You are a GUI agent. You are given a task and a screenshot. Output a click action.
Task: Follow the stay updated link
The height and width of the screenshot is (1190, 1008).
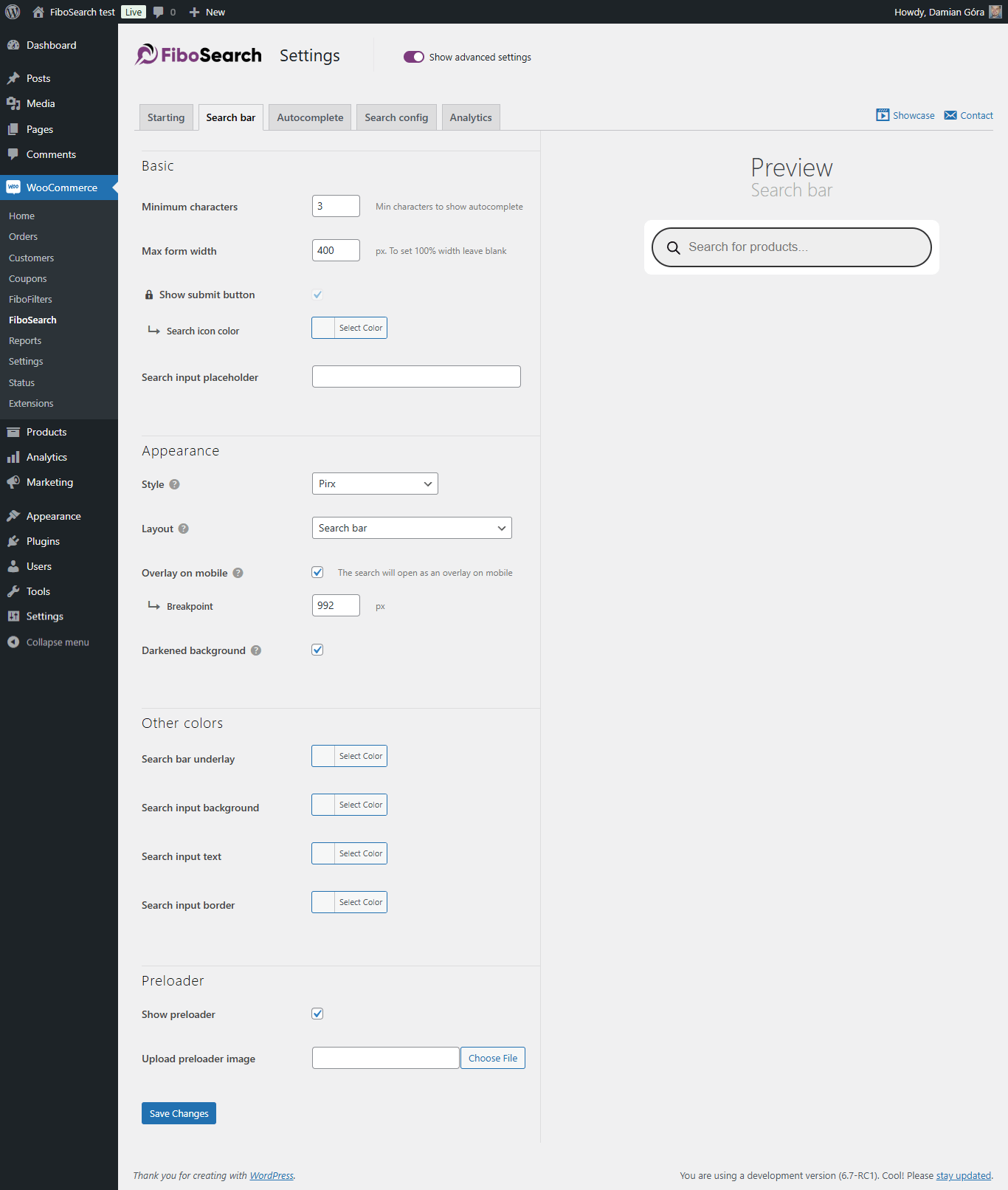[x=964, y=1175]
